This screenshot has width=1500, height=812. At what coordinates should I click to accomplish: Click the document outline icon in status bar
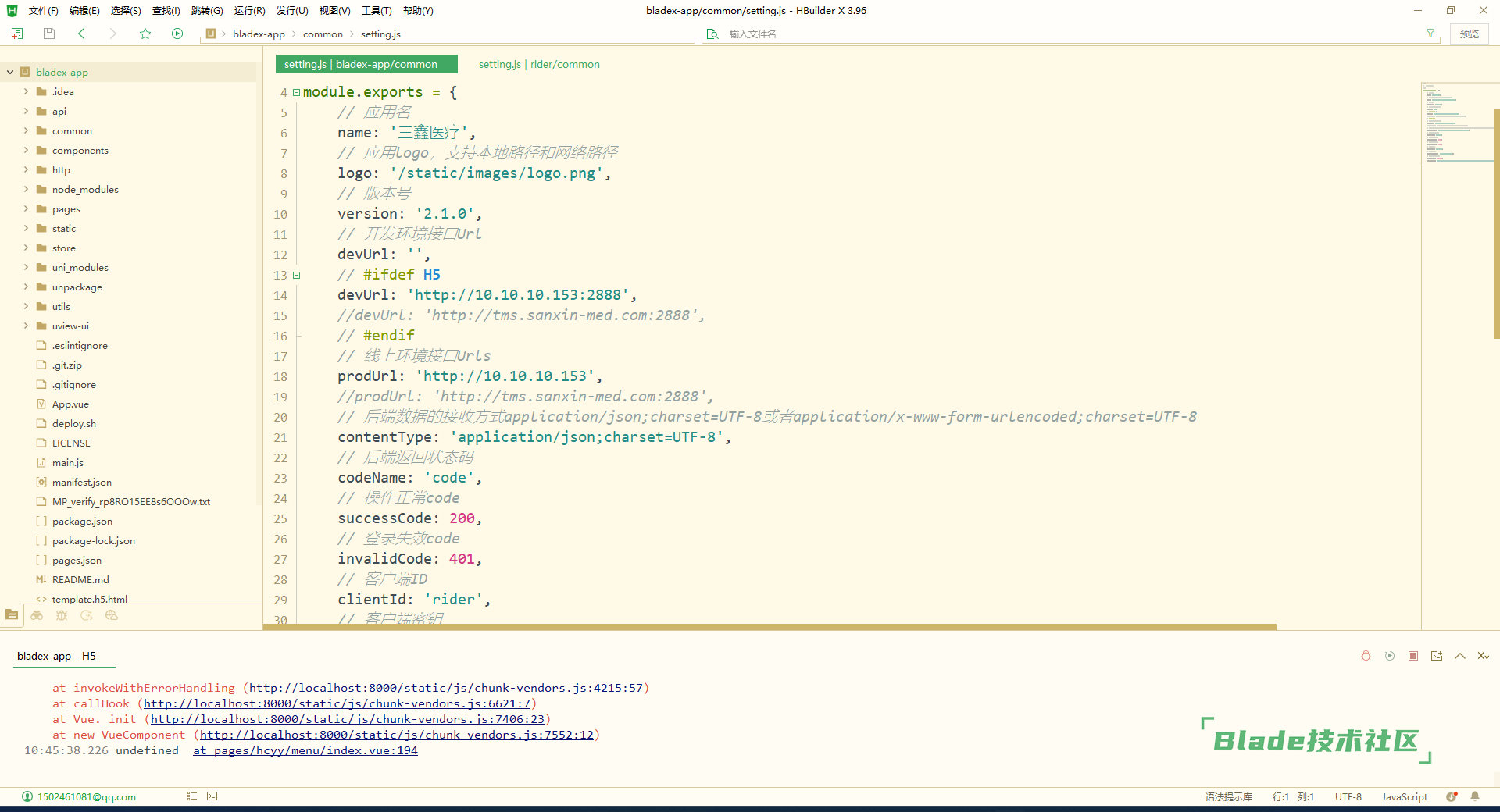tap(192, 796)
